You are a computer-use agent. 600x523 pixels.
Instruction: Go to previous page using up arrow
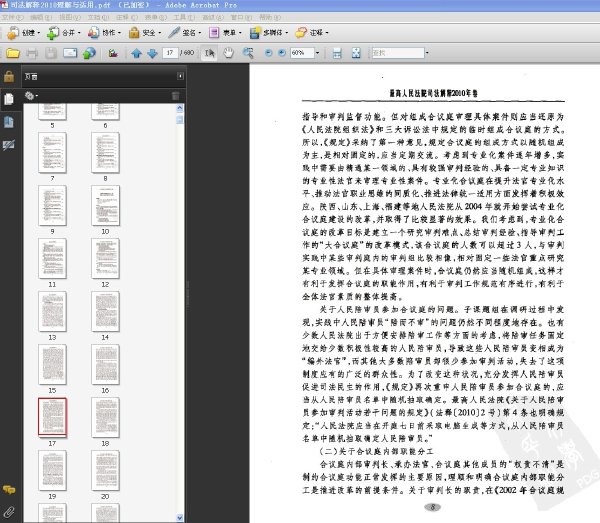click(x=136, y=53)
